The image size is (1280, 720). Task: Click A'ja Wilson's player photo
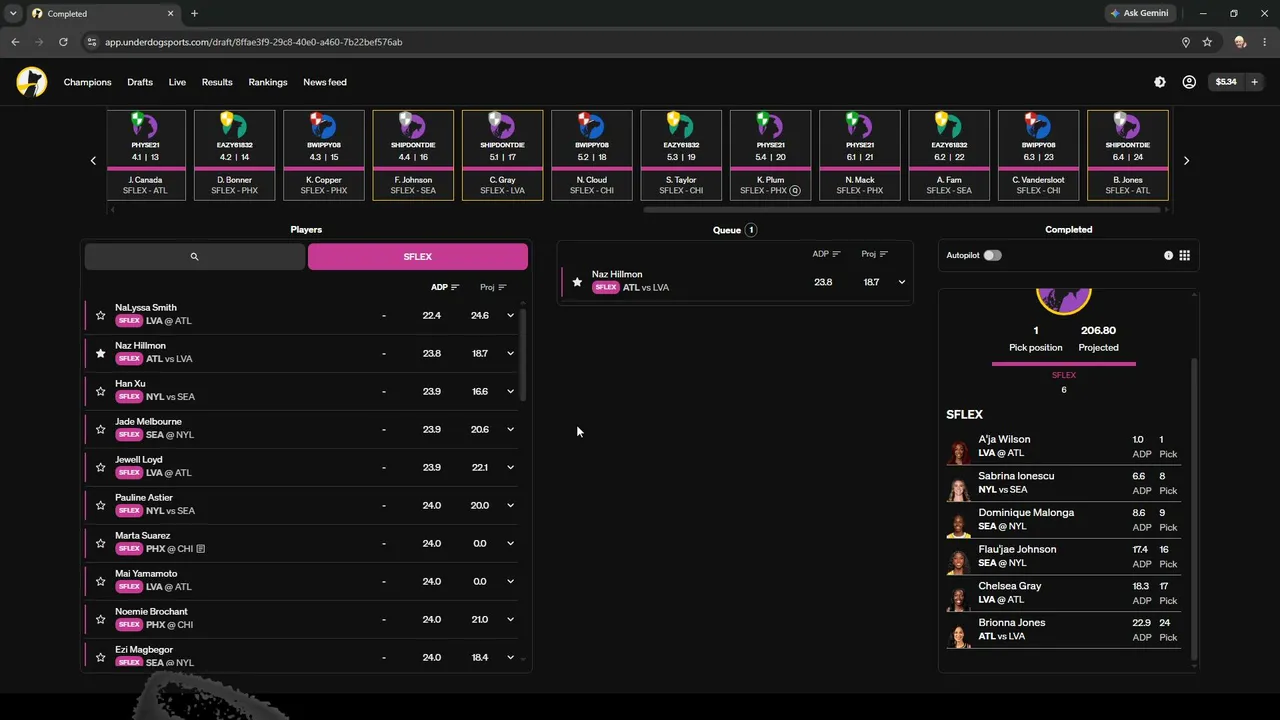960,452
